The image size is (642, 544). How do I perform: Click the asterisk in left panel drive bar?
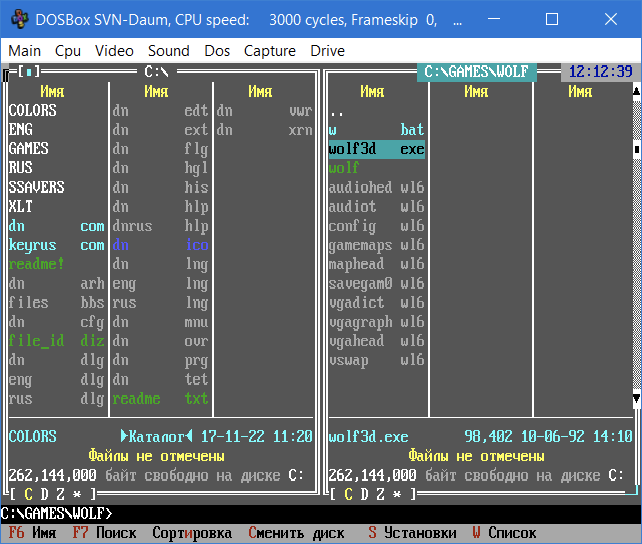[x=77, y=494]
